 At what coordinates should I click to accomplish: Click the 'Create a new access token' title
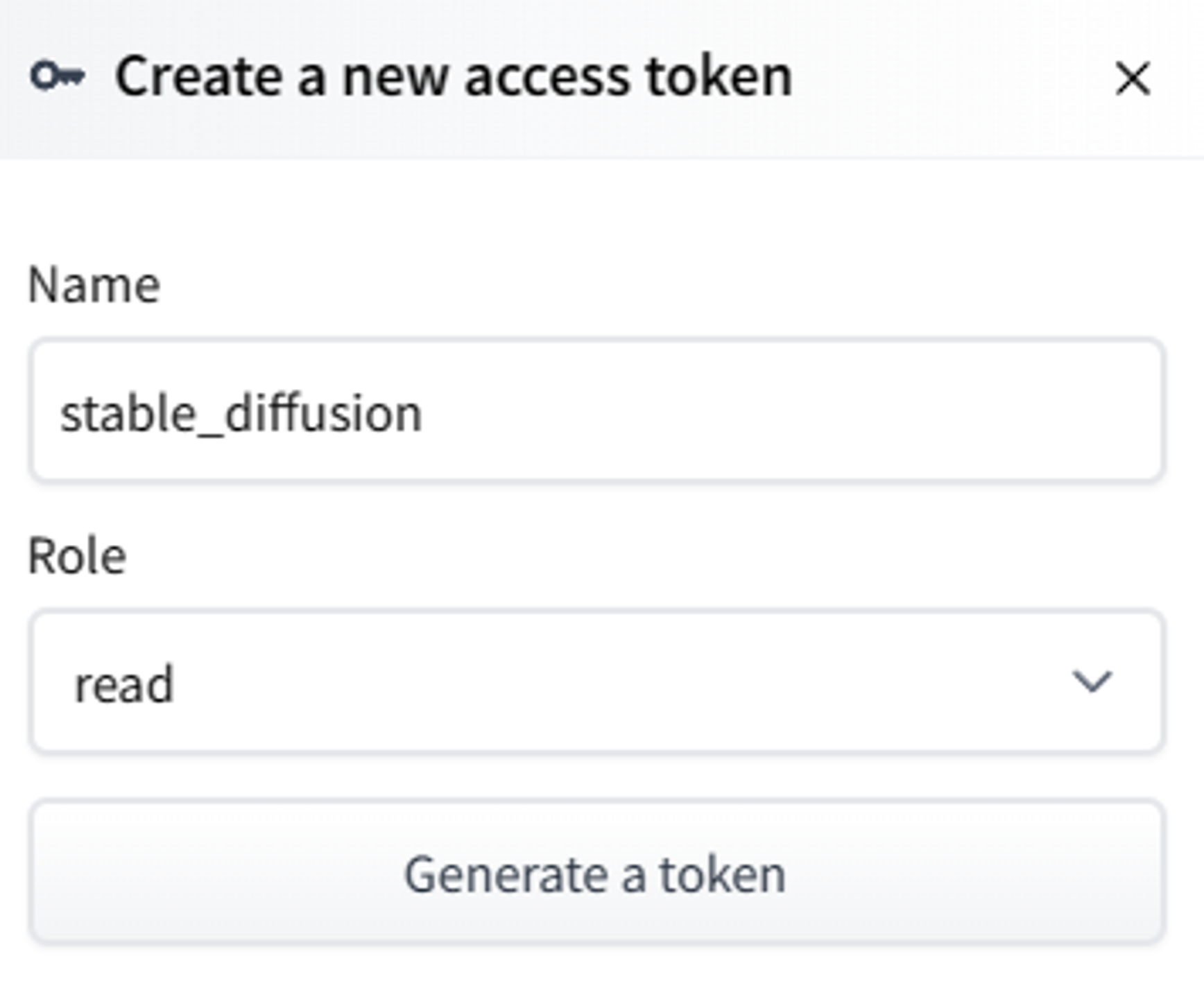453,76
